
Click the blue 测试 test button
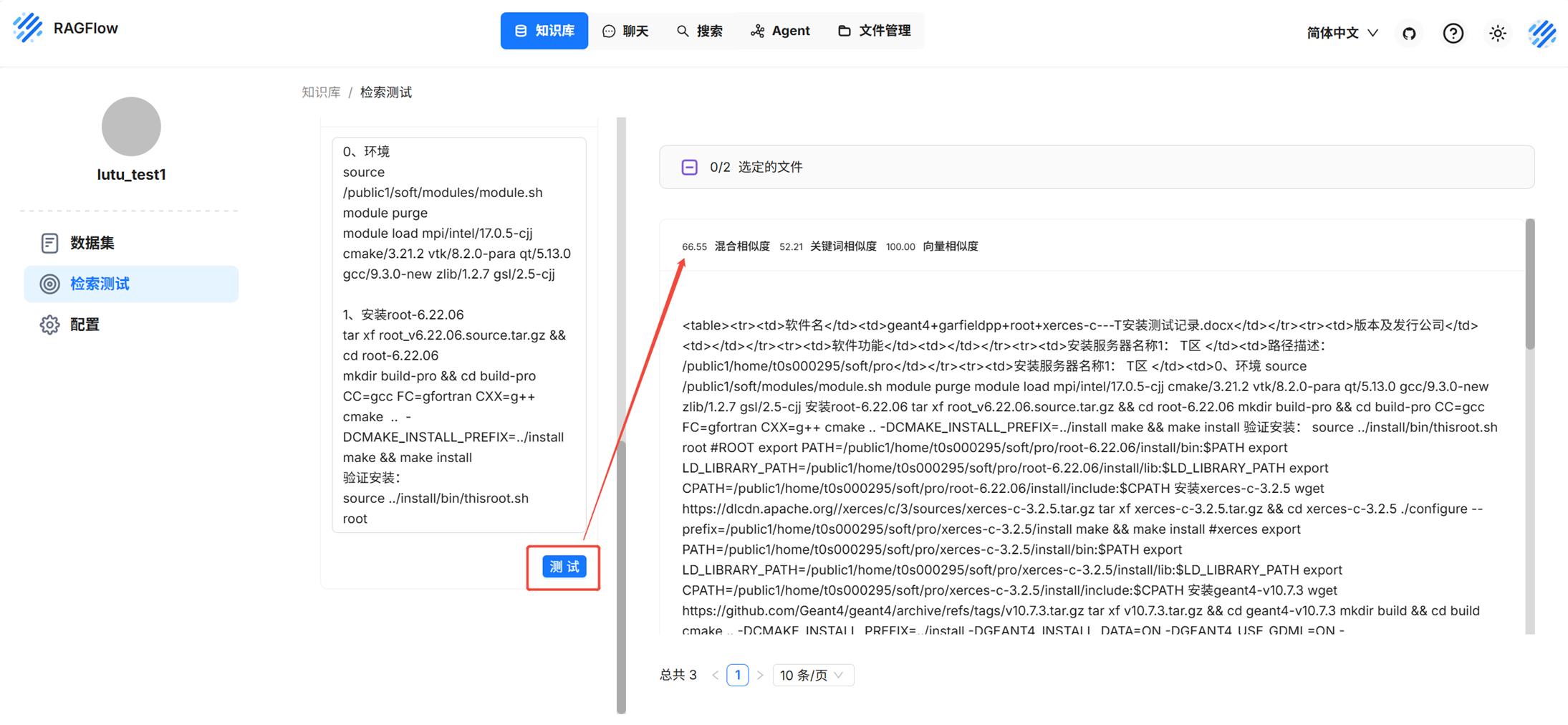pyautogui.click(x=564, y=567)
